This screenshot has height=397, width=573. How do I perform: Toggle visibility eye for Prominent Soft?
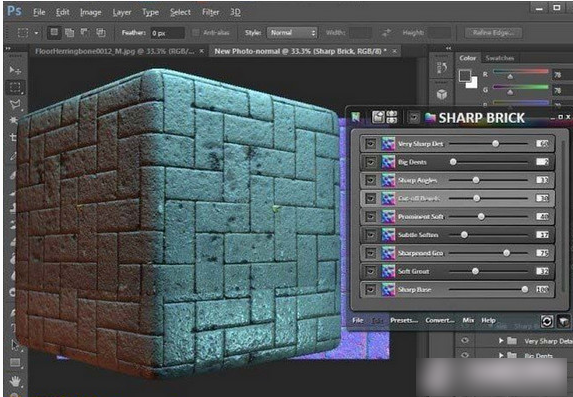click(x=370, y=216)
